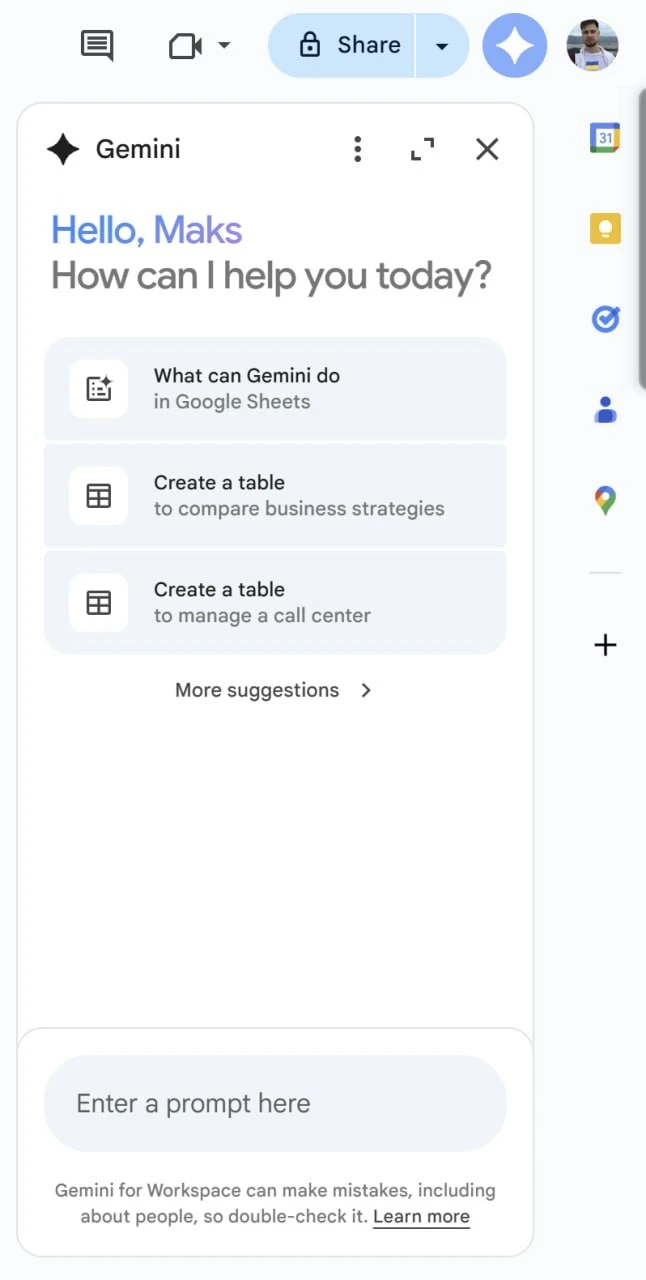The image size is (646, 1280).
Task: Open Google Maps in side panel
Action: (x=605, y=500)
